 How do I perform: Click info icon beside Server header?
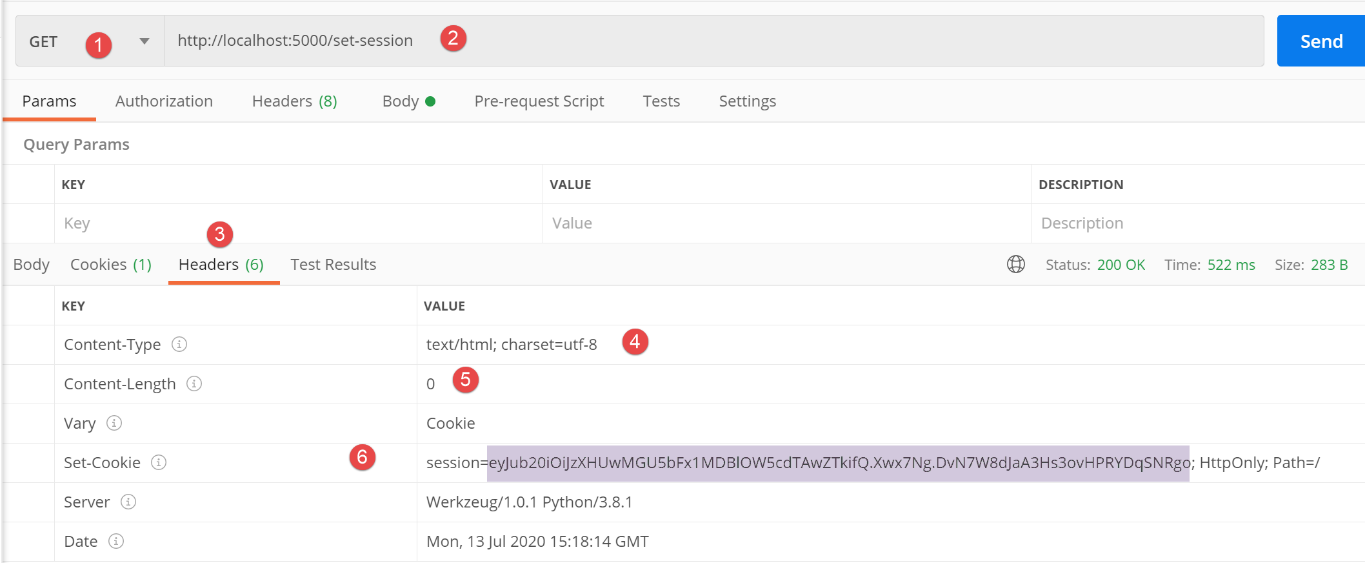tap(128, 502)
